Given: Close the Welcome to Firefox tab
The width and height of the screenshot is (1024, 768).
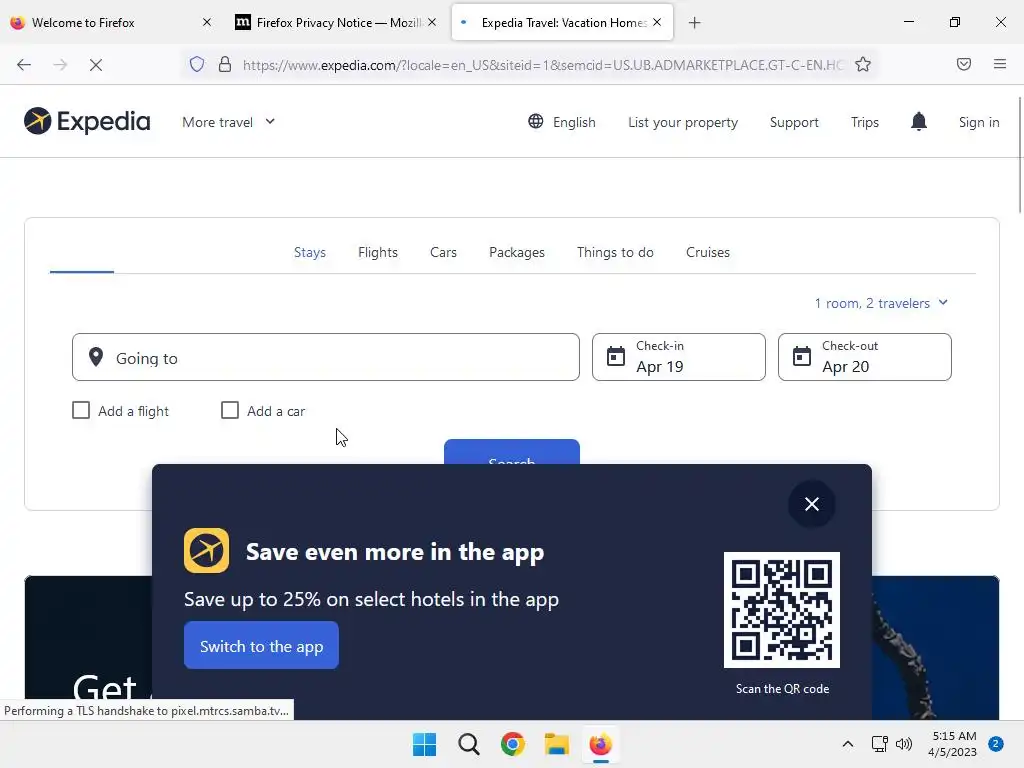Looking at the screenshot, I should (207, 22).
